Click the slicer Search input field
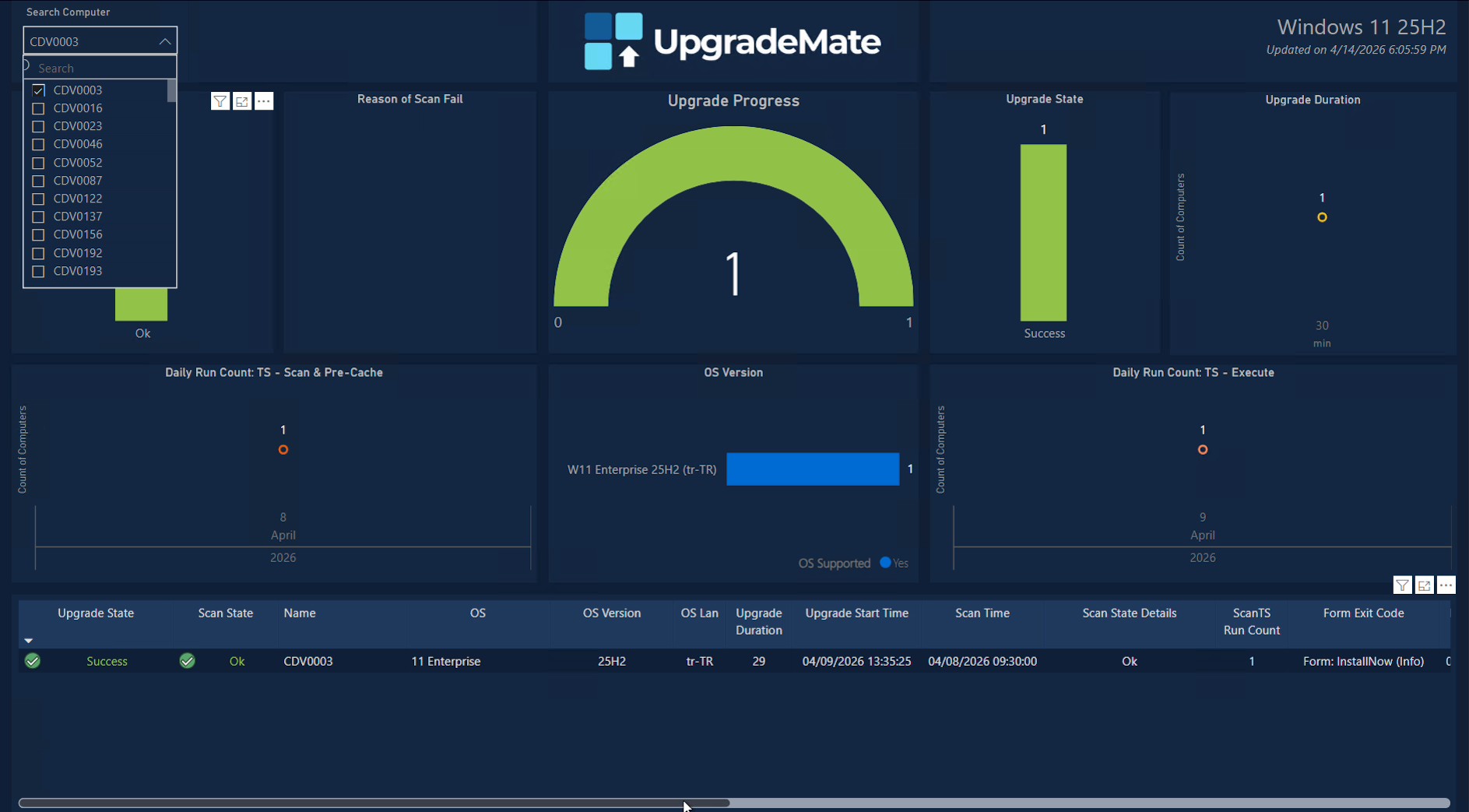This screenshot has width=1469, height=812. tap(100, 68)
